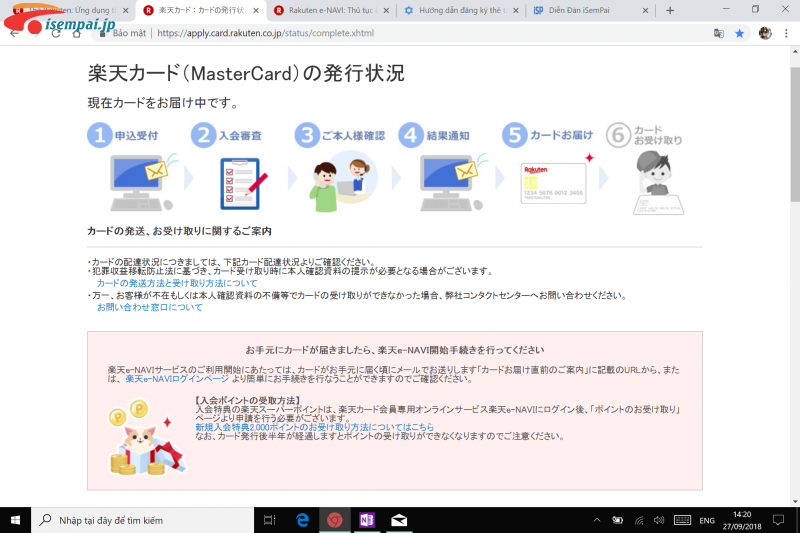Click step 2 入会審査 checklist icon
This screenshot has width=800, height=533.
[243, 184]
